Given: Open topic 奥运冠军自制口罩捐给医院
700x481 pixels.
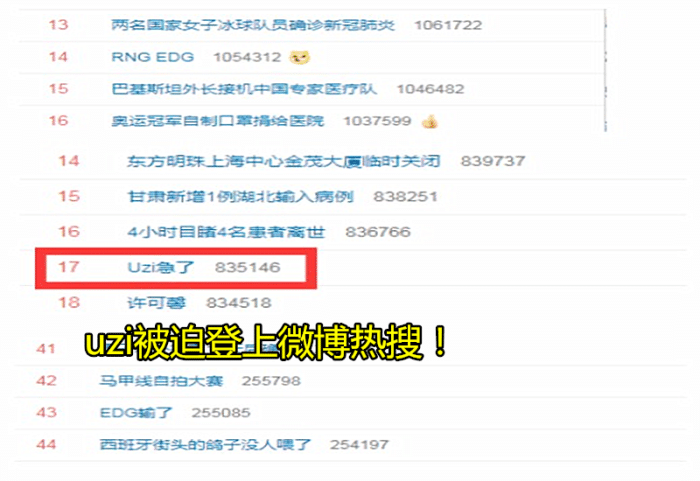Looking at the screenshot, I should (217, 121).
